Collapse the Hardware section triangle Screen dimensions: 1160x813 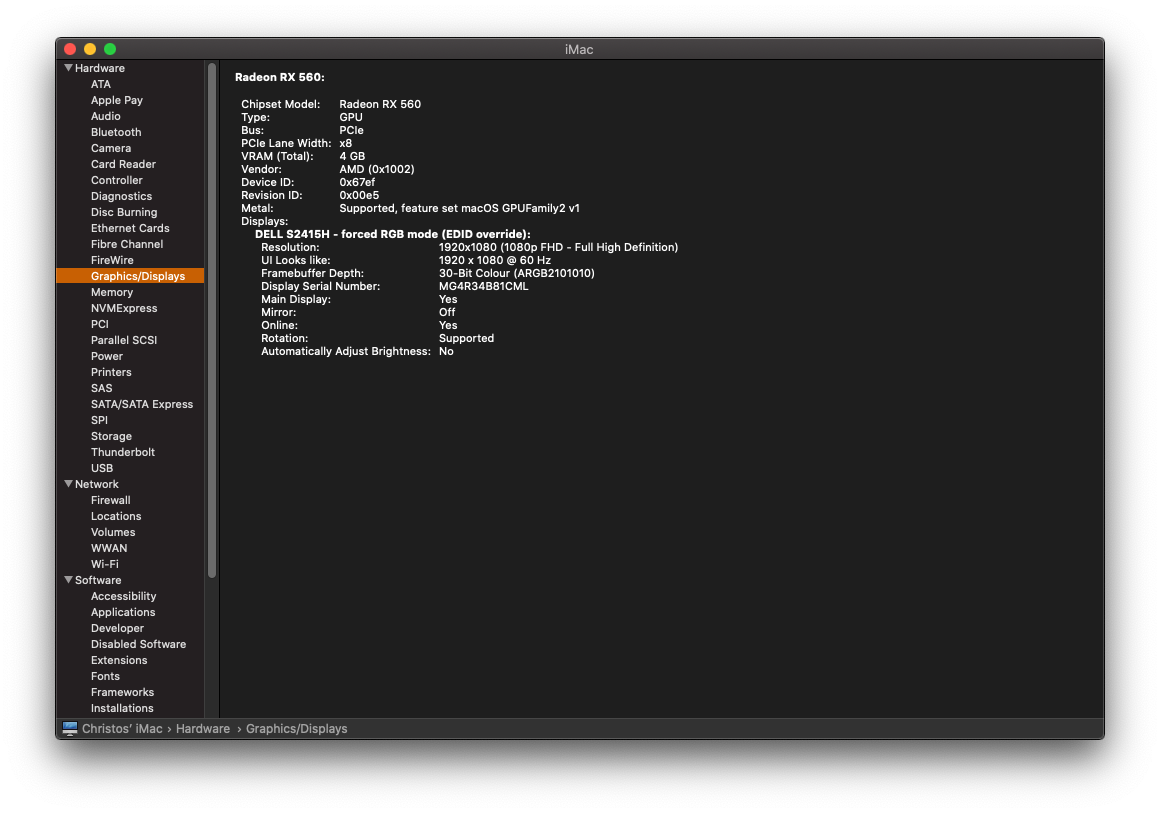tap(68, 68)
